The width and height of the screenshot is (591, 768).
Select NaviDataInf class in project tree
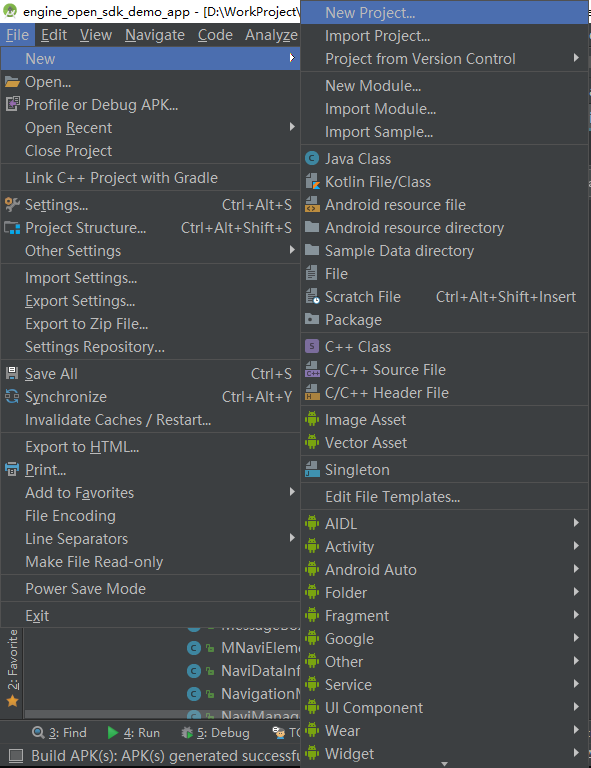[243, 671]
